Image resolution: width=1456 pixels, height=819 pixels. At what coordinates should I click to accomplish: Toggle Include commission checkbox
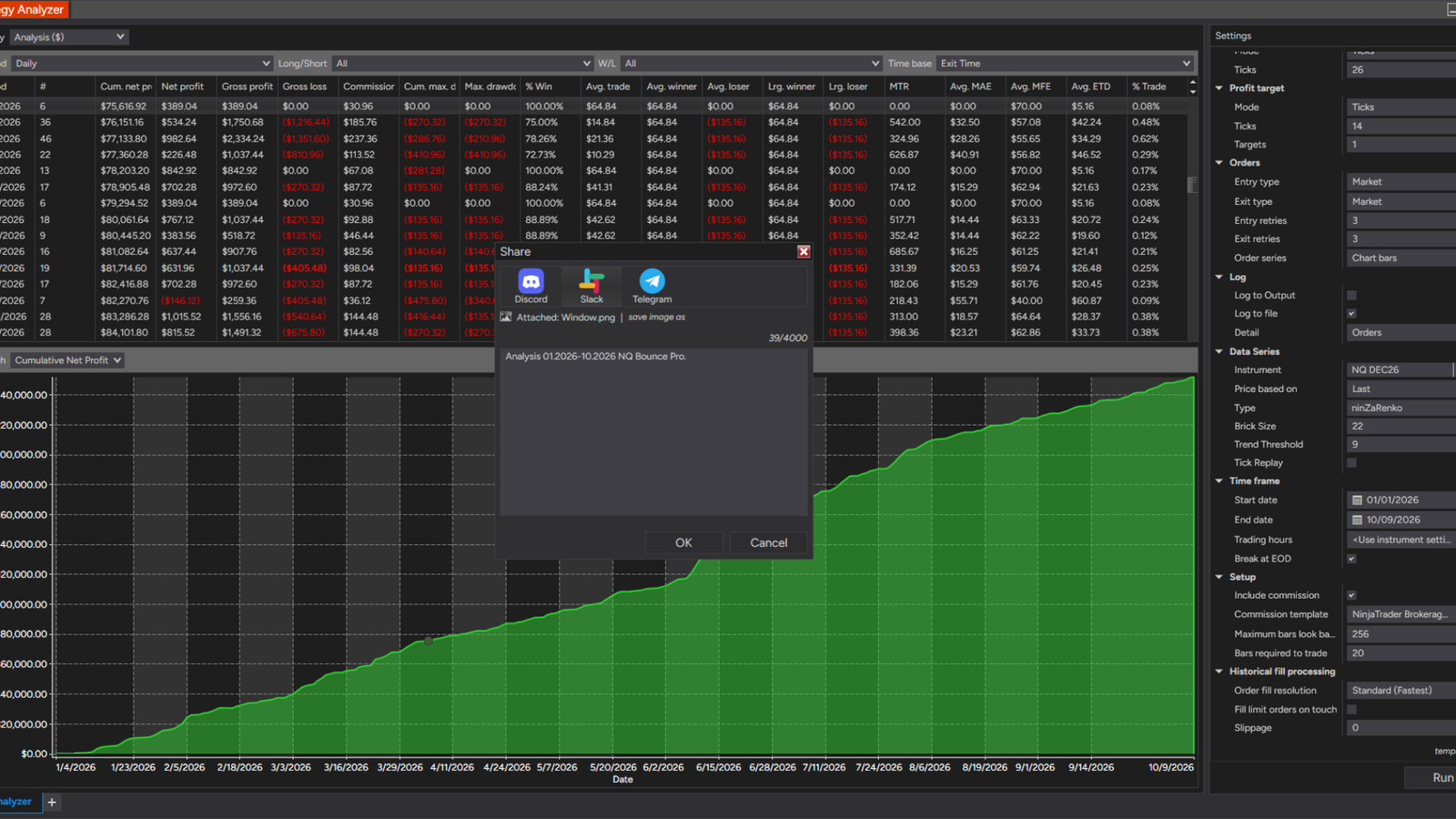click(1351, 595)
